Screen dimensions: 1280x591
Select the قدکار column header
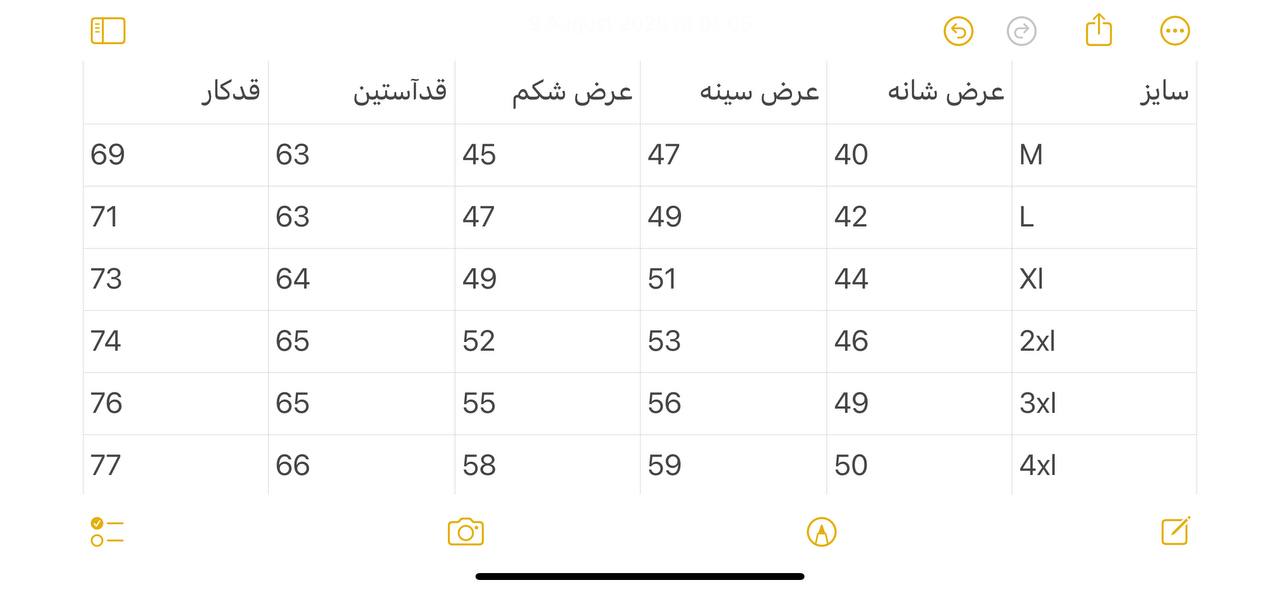pyautogui.click(x=176, y=92)
